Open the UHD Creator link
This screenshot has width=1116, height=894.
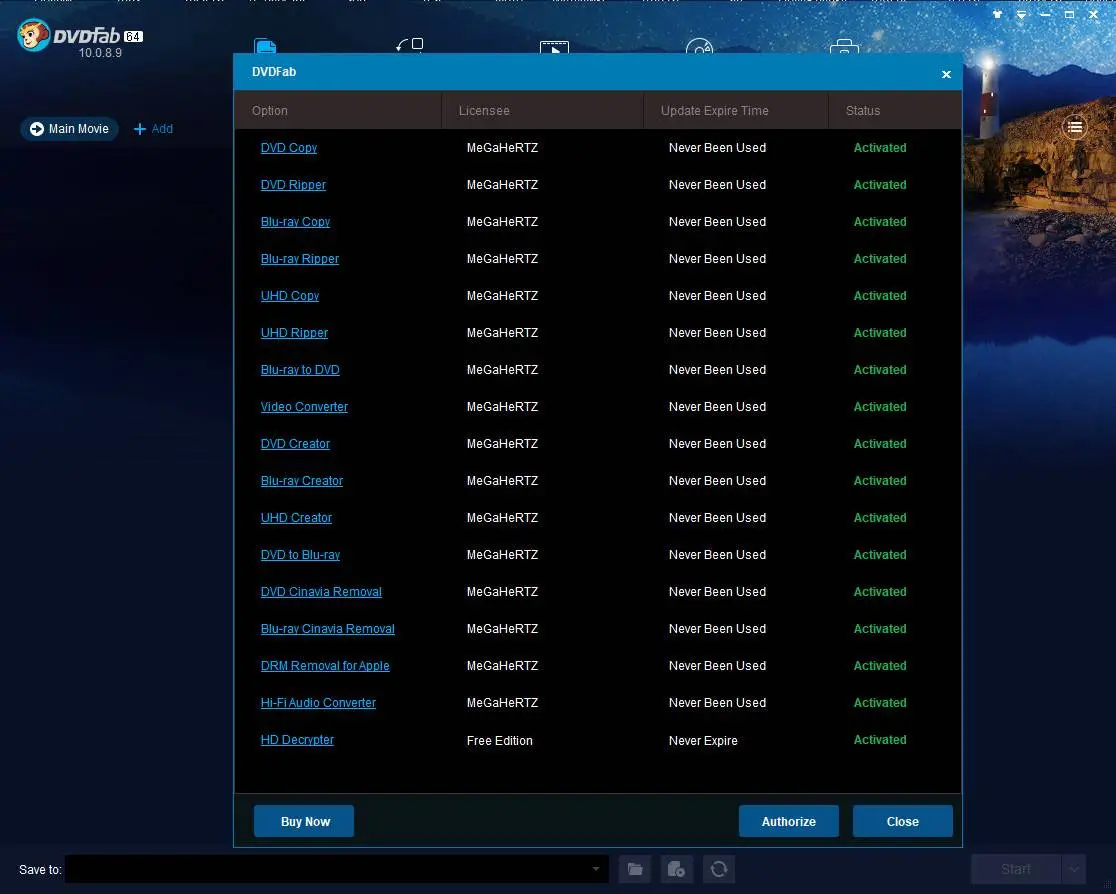tap(296, 518)
